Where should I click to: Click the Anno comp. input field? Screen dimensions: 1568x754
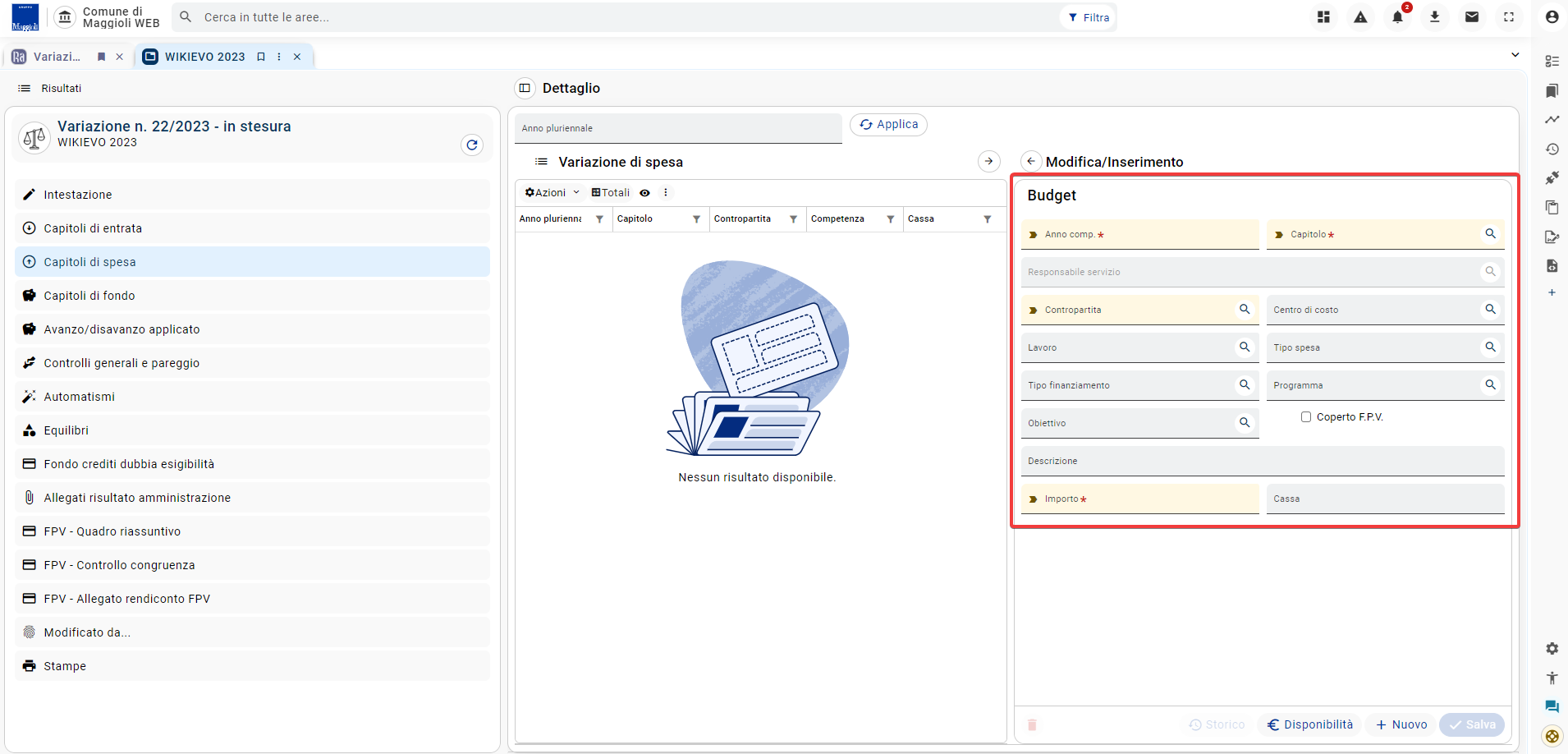(x=1139, y=235)
